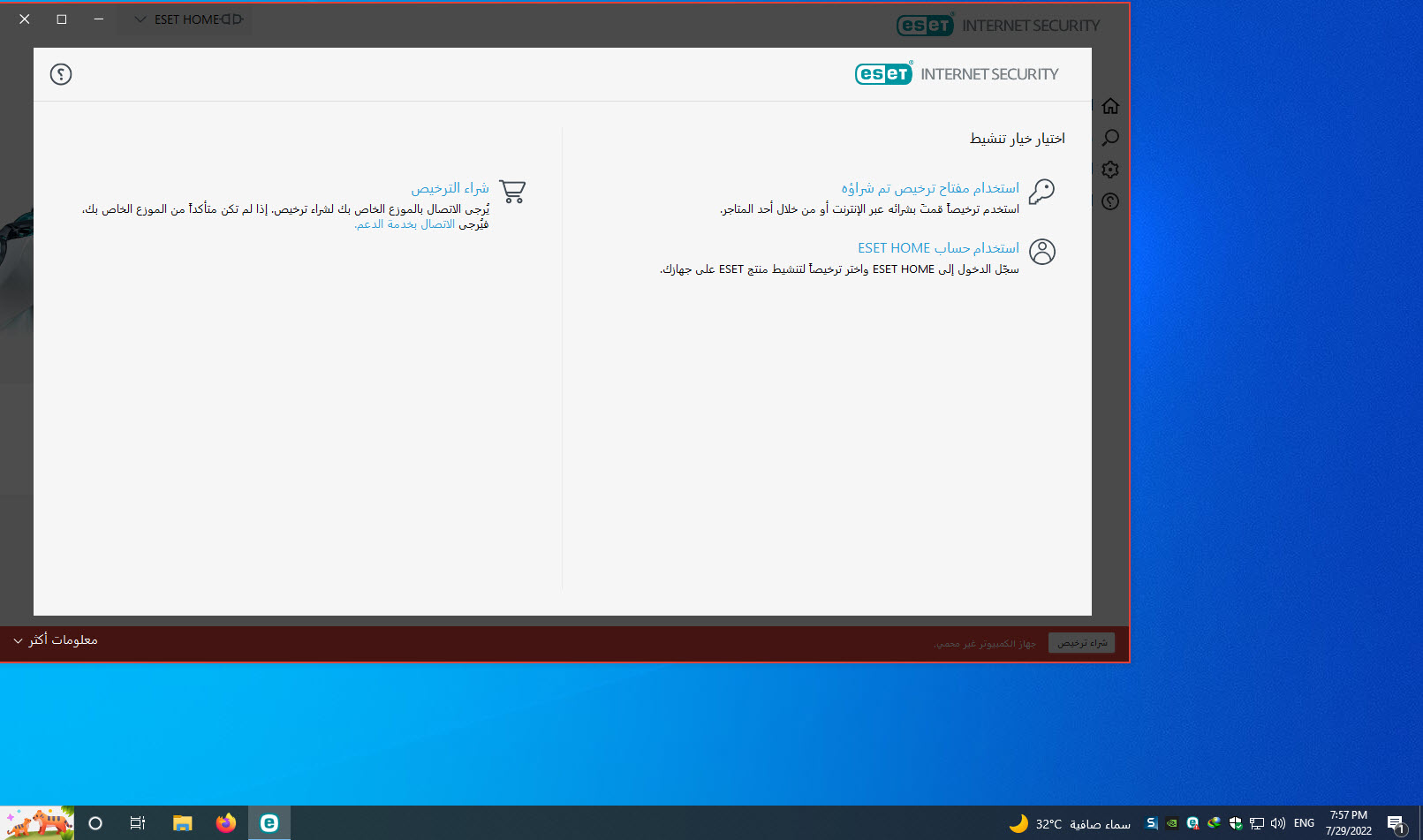Open the notification center icon
The height and width of the screenshot is (840, 1423).
1397,823
